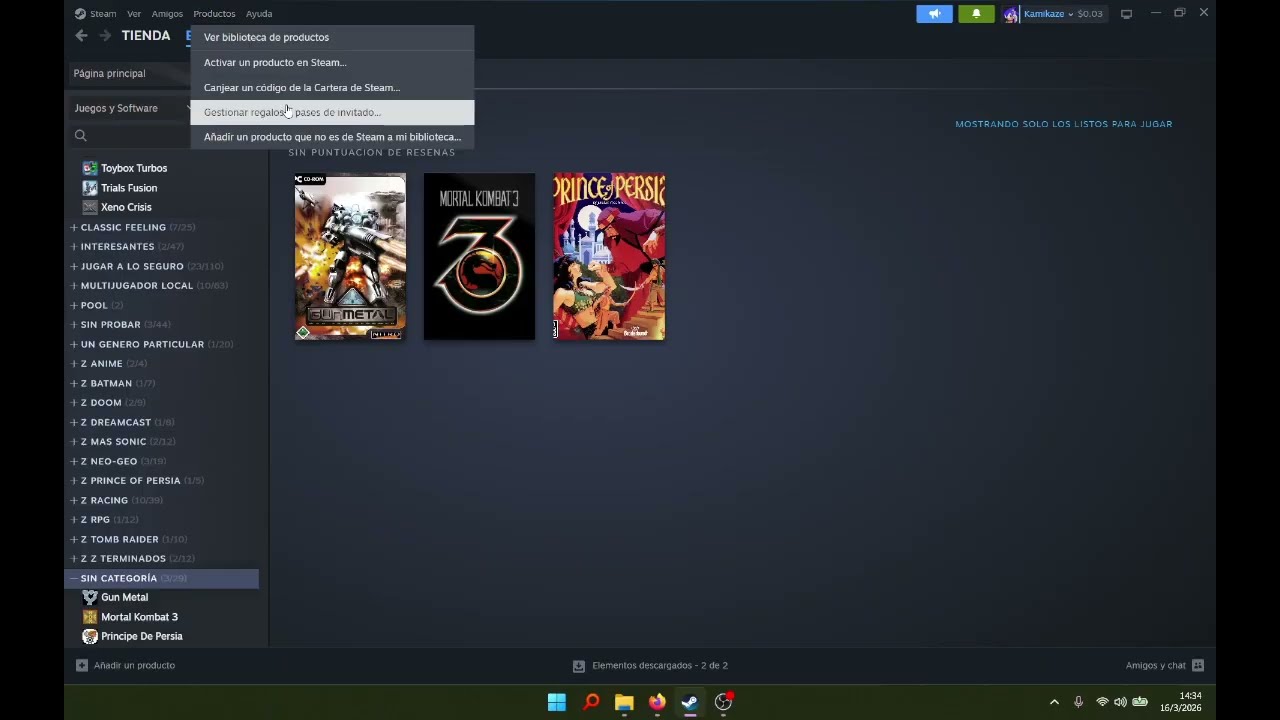This screenshot has width=1280, height=720.
Task: Choose Añadir un producto que no es de Steam
Action: [332, 137]
